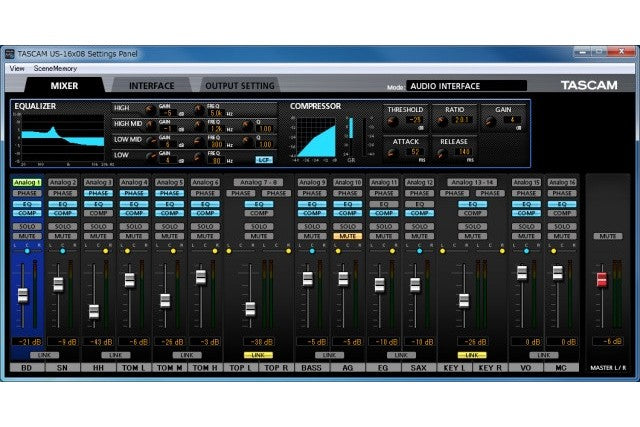Select the Analog 7 - 8 channel button
This screenshot has height=427, width=640.
258,182
